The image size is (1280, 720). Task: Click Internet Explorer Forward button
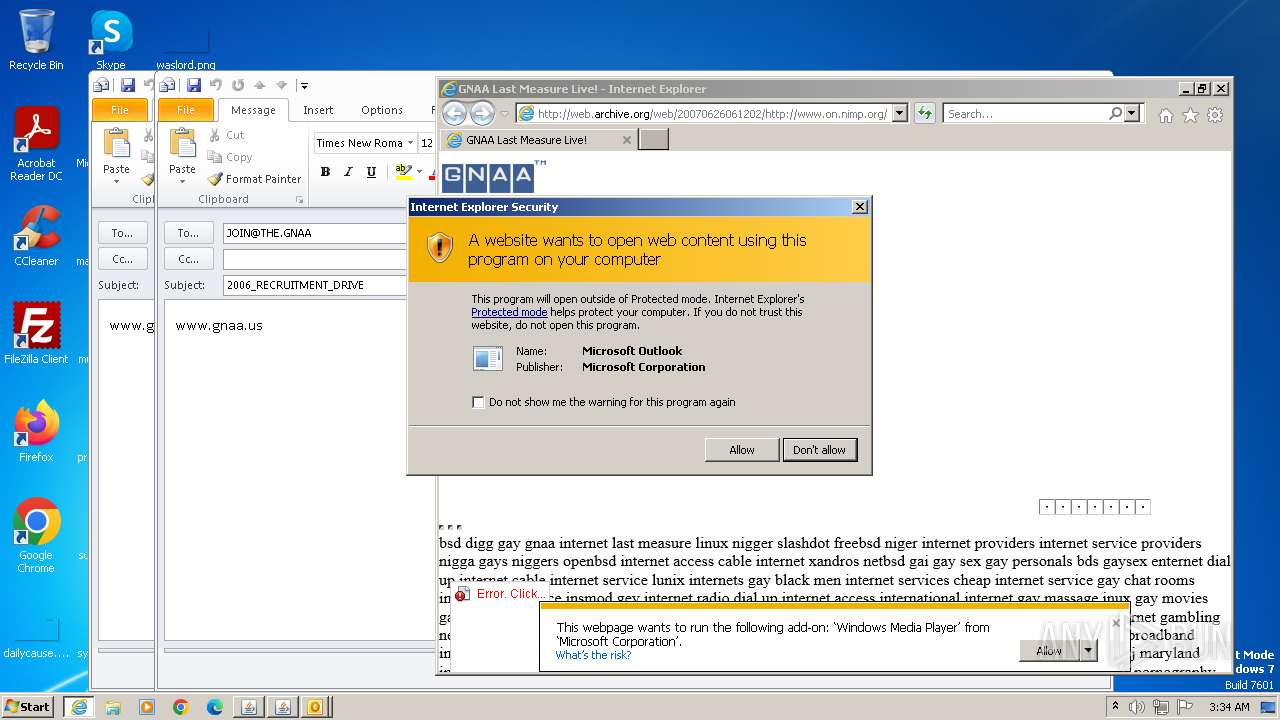point(482,114)
